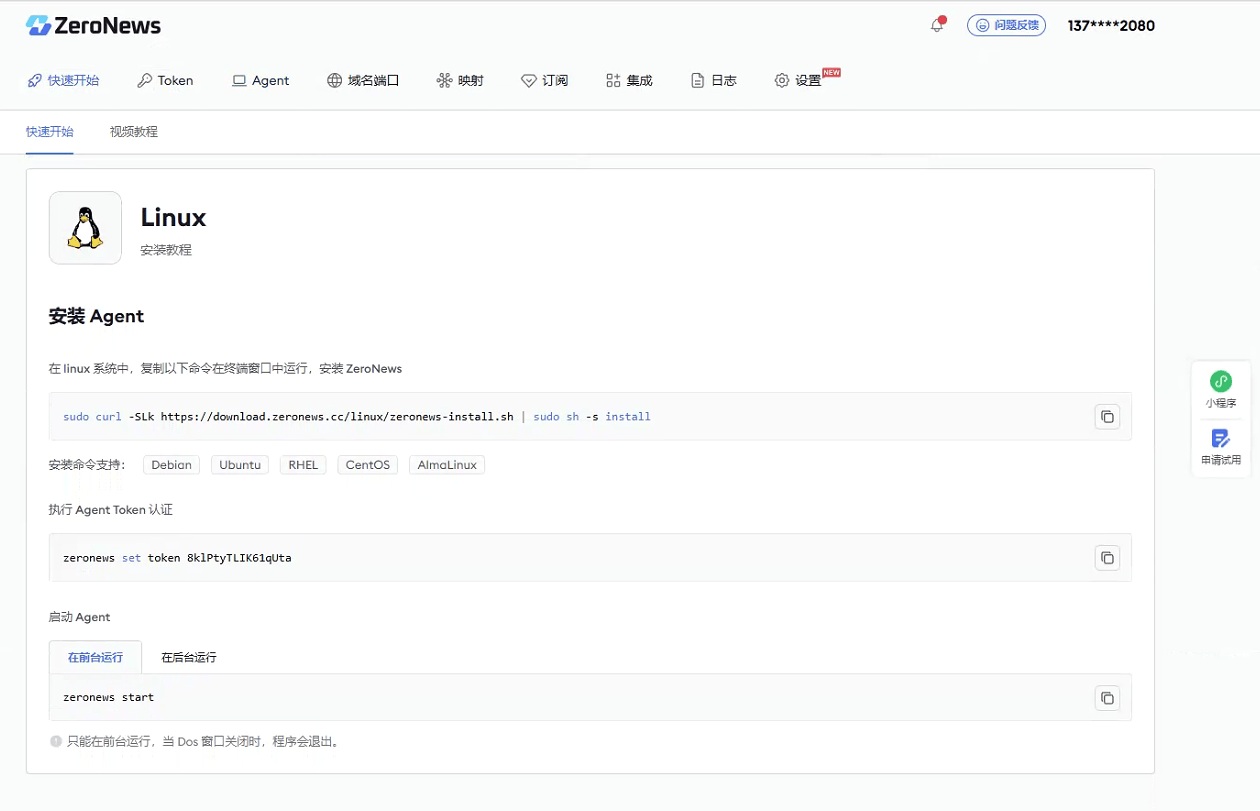This screenshot has height=811, width=1260.
Task: Select the 快速开始 sub-tab
Action: tap(50, 132)
